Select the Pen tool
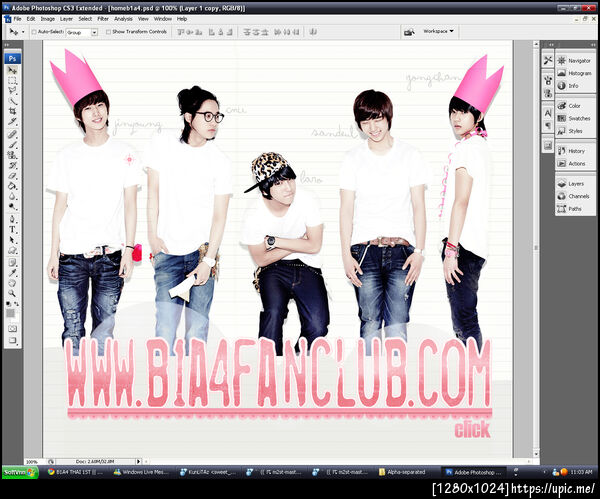The width and height of the screenshot is (600, 499). click(13, 219)
